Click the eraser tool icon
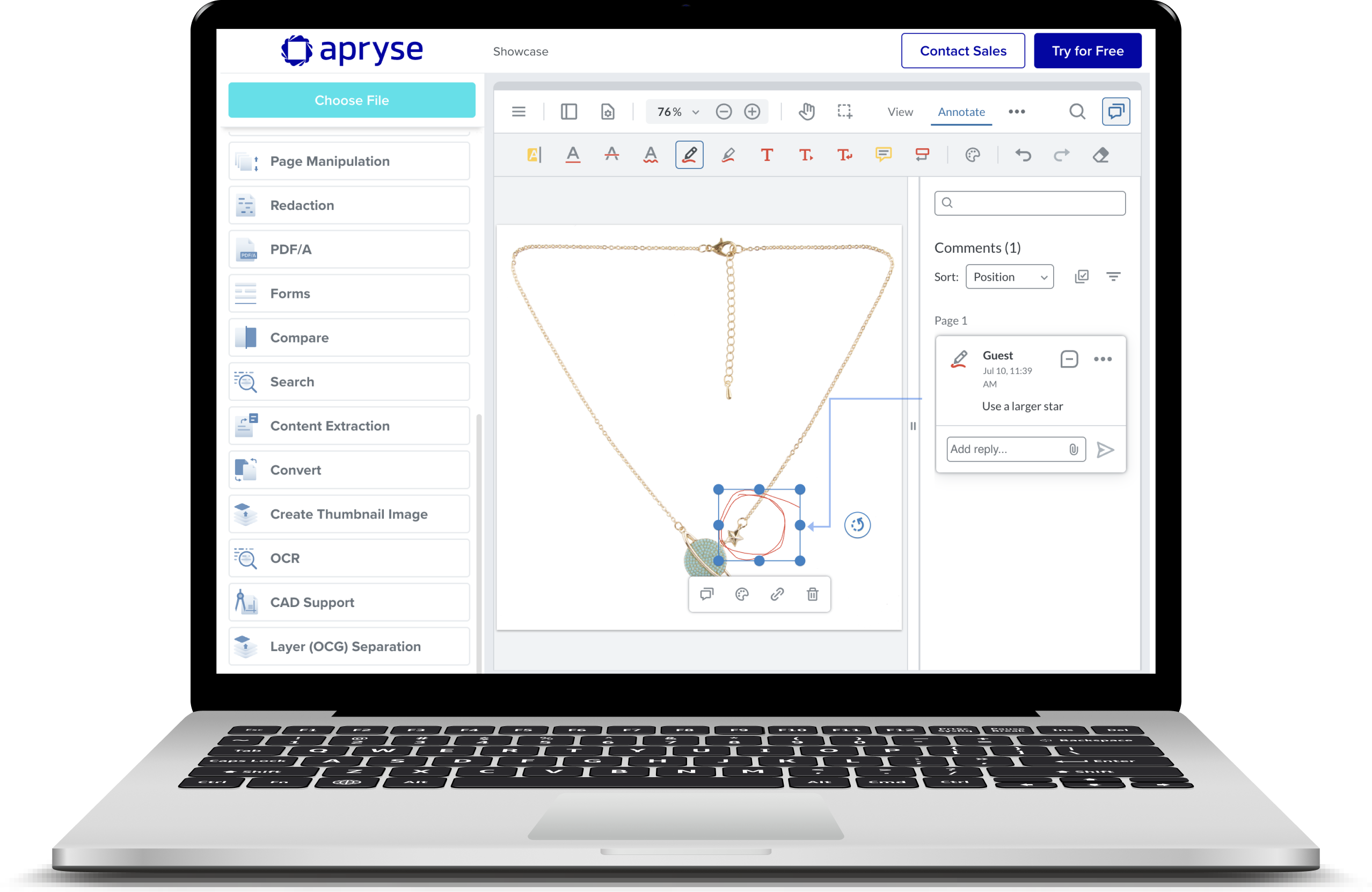Viewport: 1372px width, 892px height. [x=1100, y=155]
